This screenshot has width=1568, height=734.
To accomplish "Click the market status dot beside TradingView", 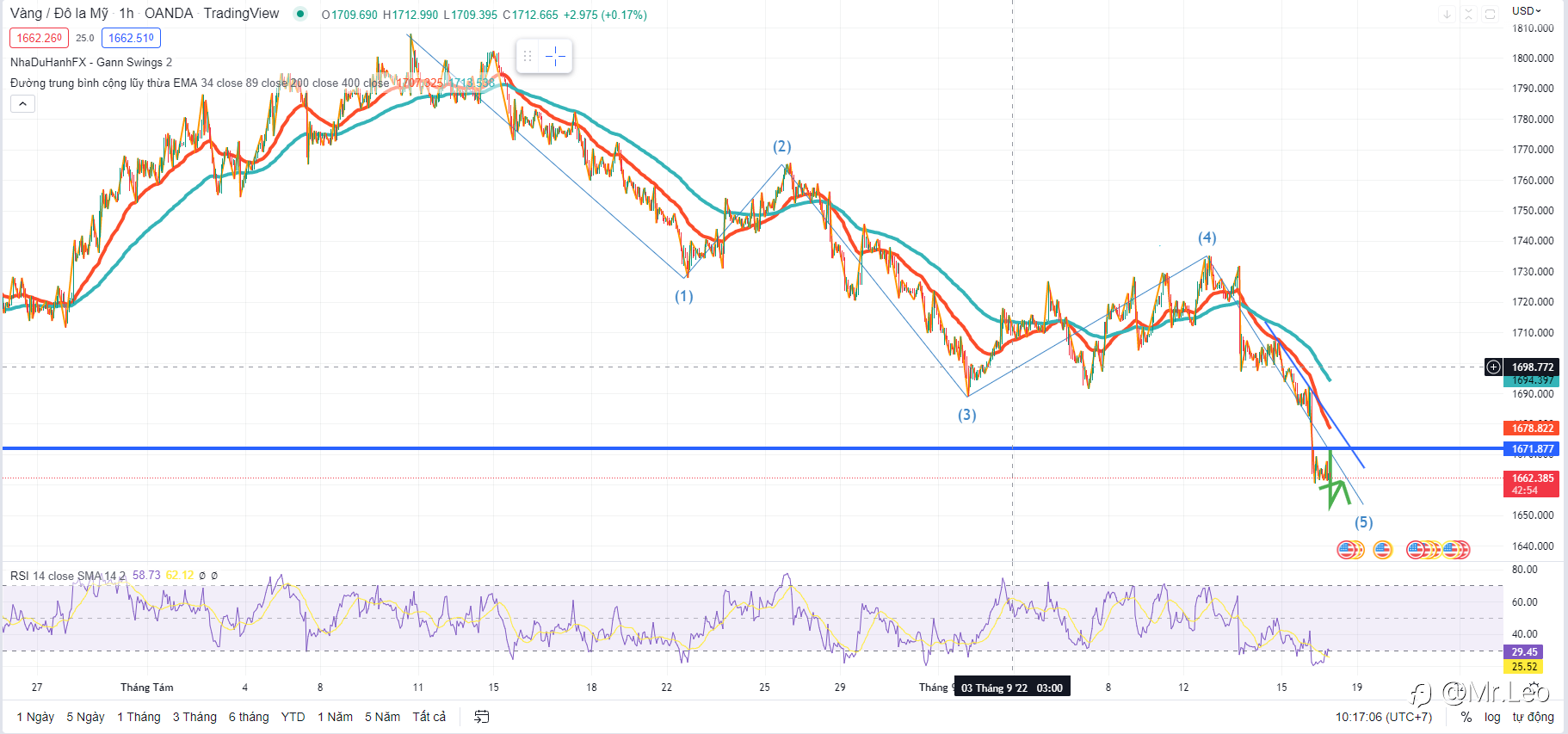I will tap(299, 14).
